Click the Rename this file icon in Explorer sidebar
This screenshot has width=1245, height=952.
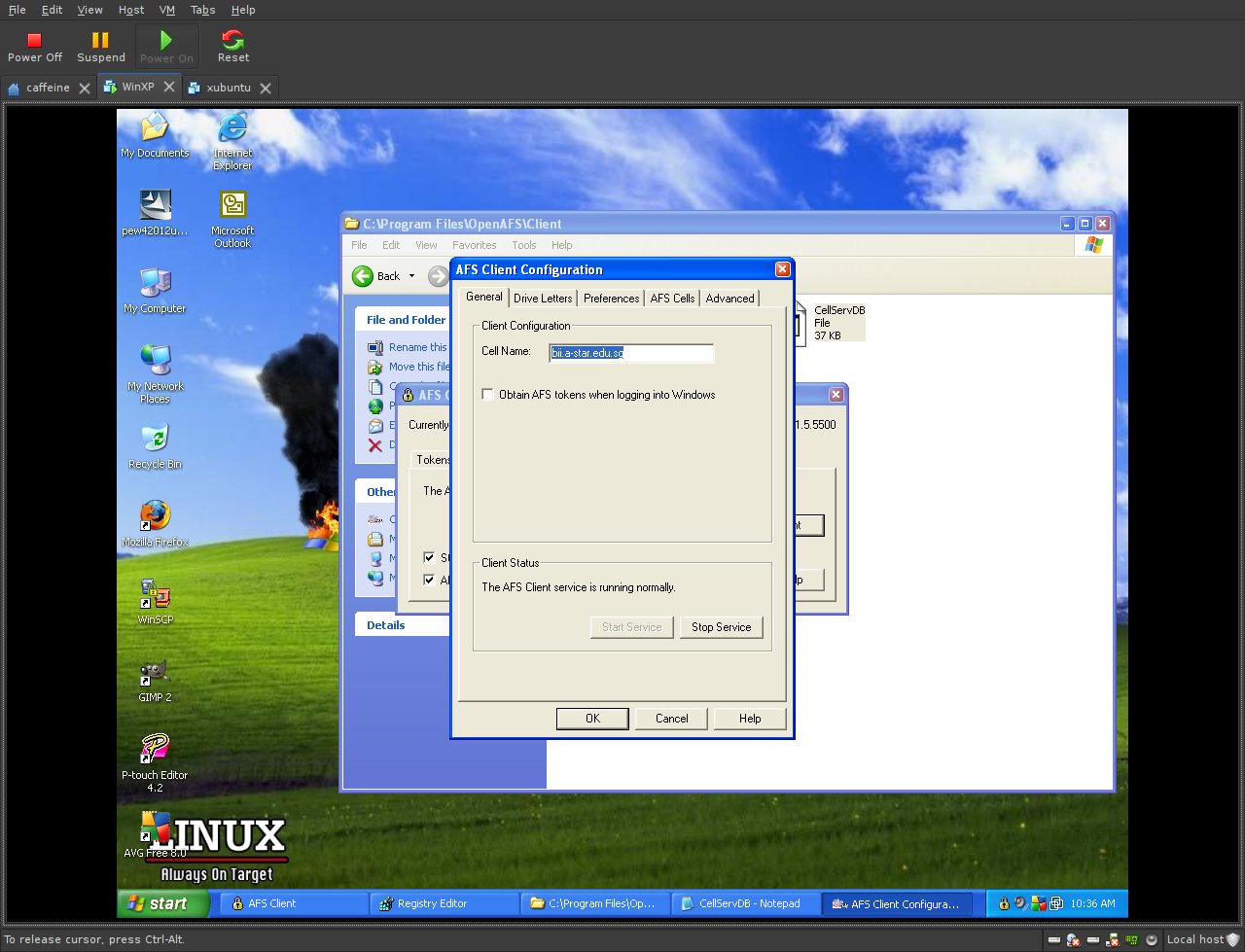coord(375,347)
